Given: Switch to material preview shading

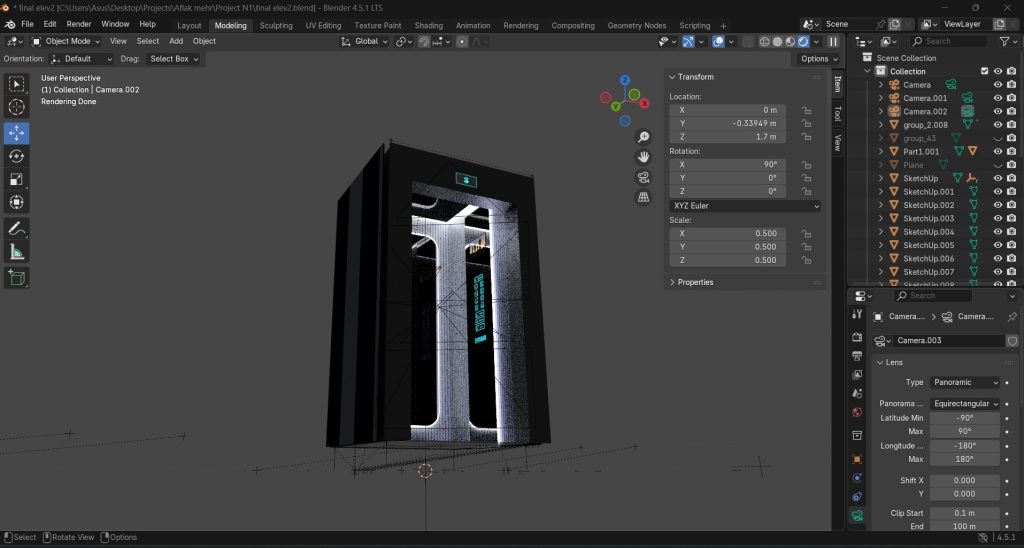Looking at the screenshot, I should pos(790,41).
